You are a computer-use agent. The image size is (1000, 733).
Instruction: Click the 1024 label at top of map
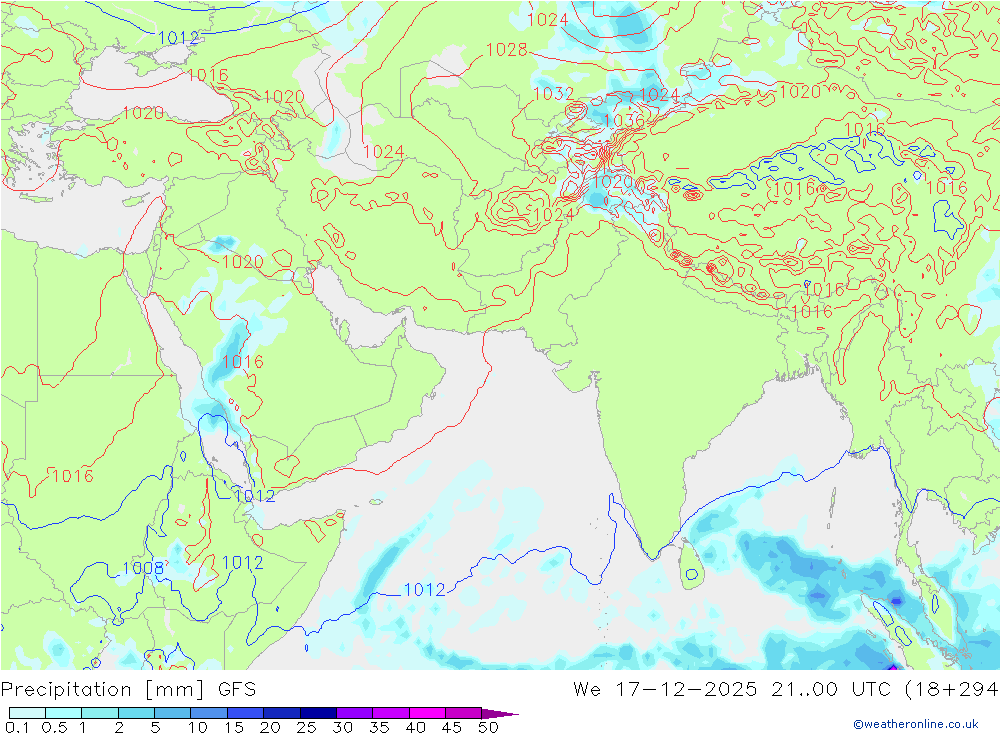coord(548,20)
